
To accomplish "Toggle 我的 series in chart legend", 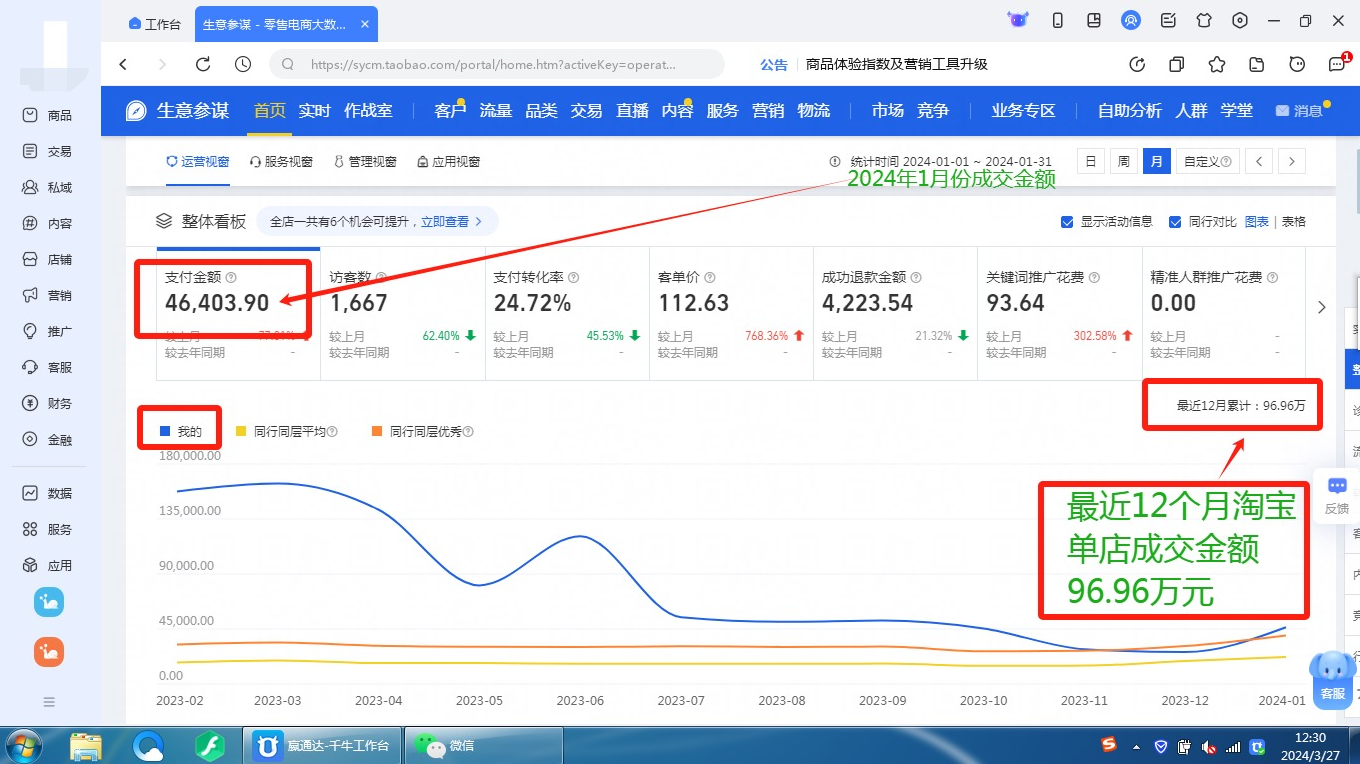I will pos(181,432).
